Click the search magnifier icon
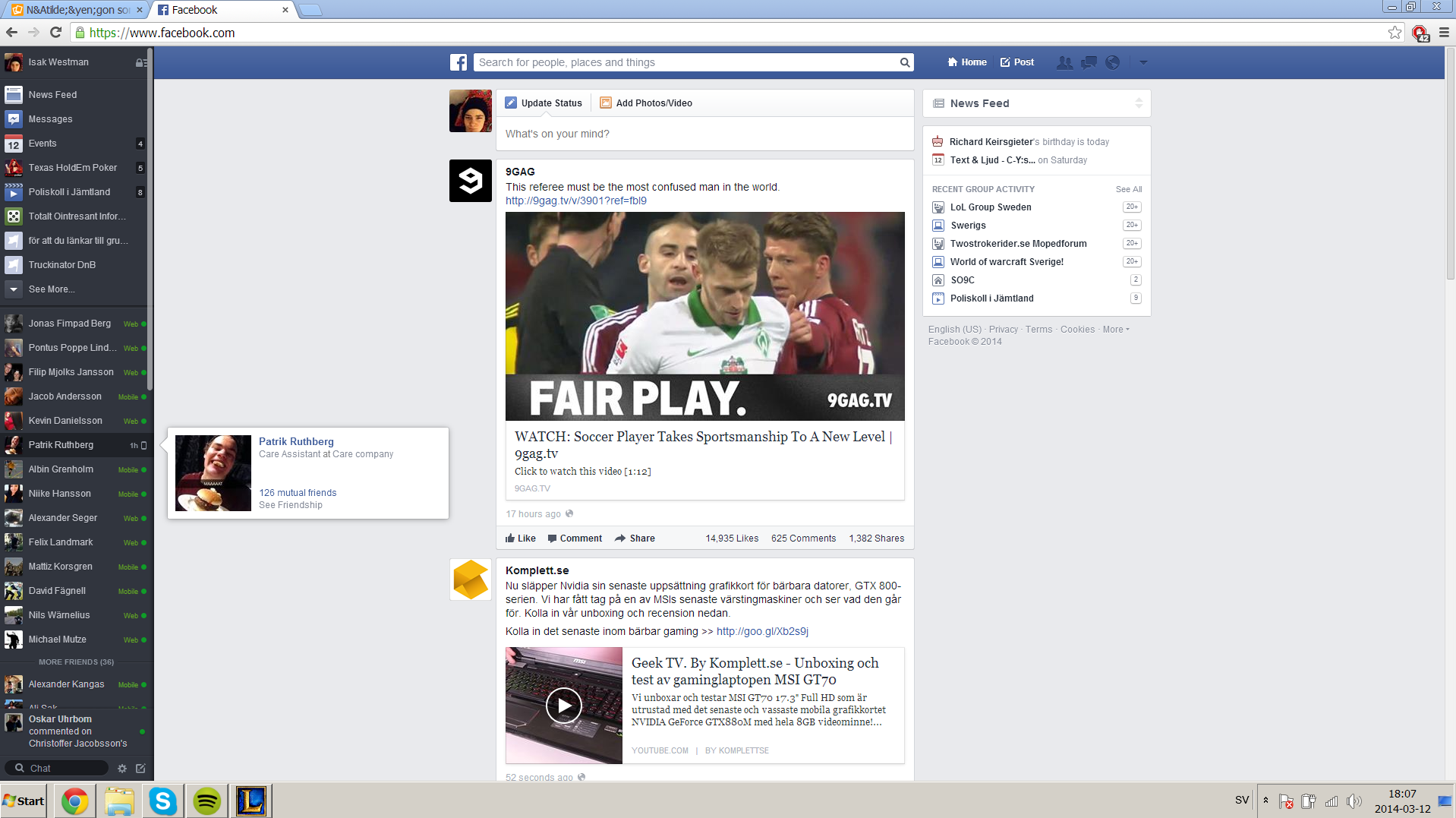This screenshot has width=1456, height=818. tap(905, 62)
